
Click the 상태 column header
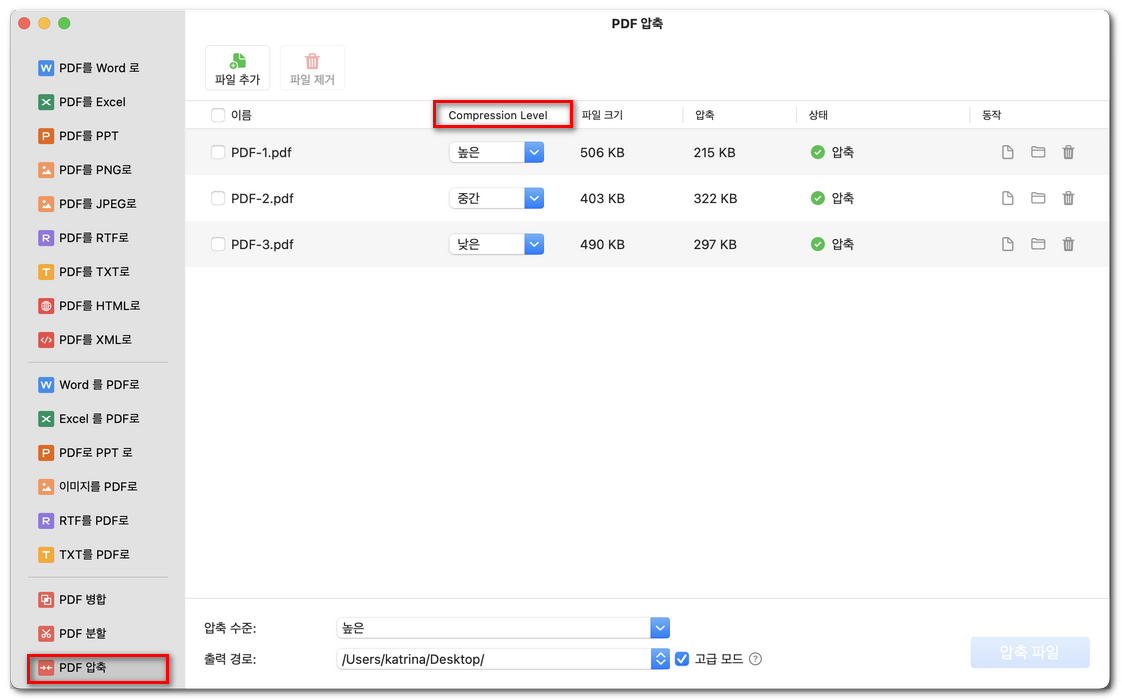pyautogui.click(x=819, y=115)
